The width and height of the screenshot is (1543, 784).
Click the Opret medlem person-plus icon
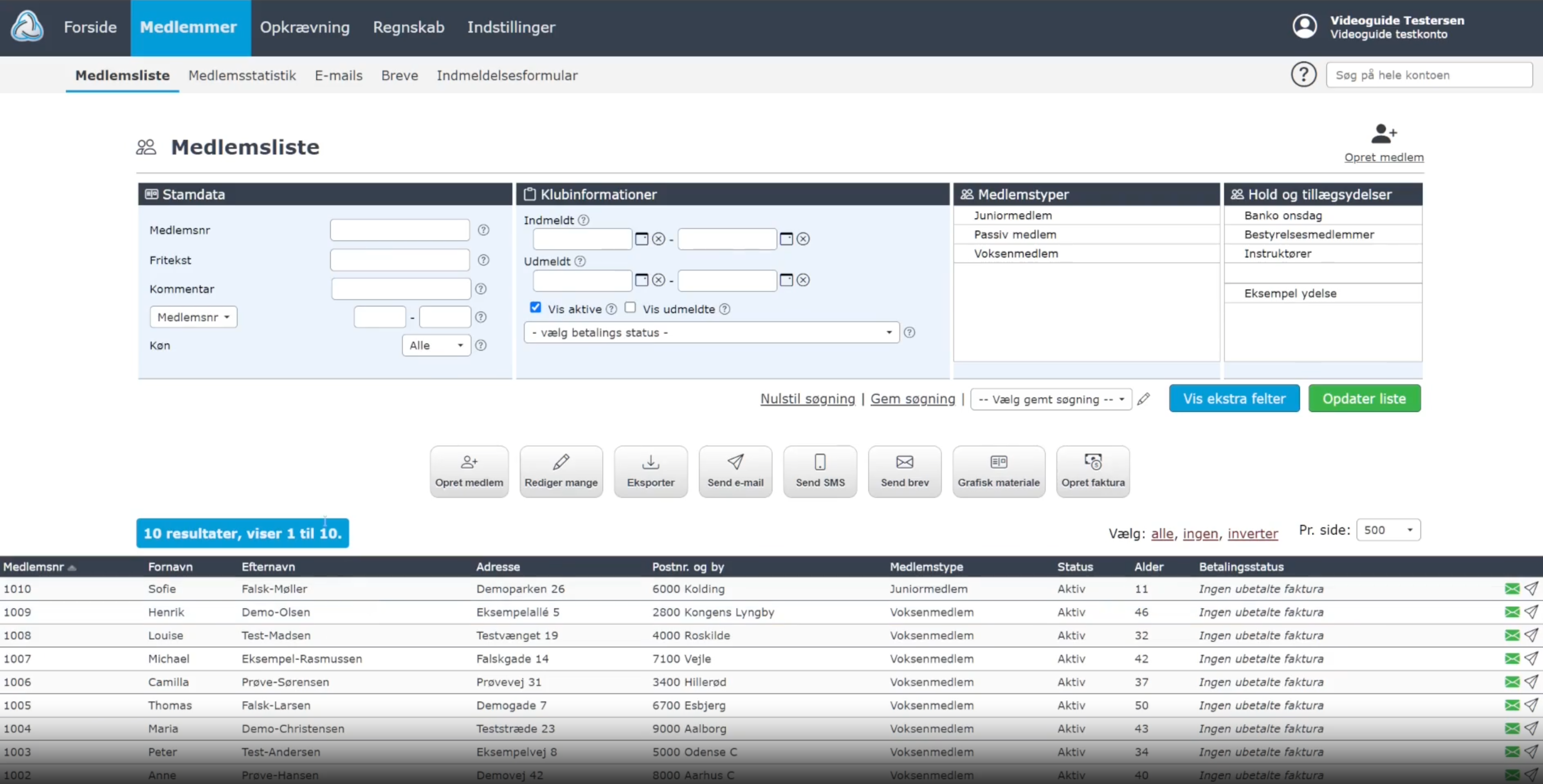click(x=1383, y=134)
